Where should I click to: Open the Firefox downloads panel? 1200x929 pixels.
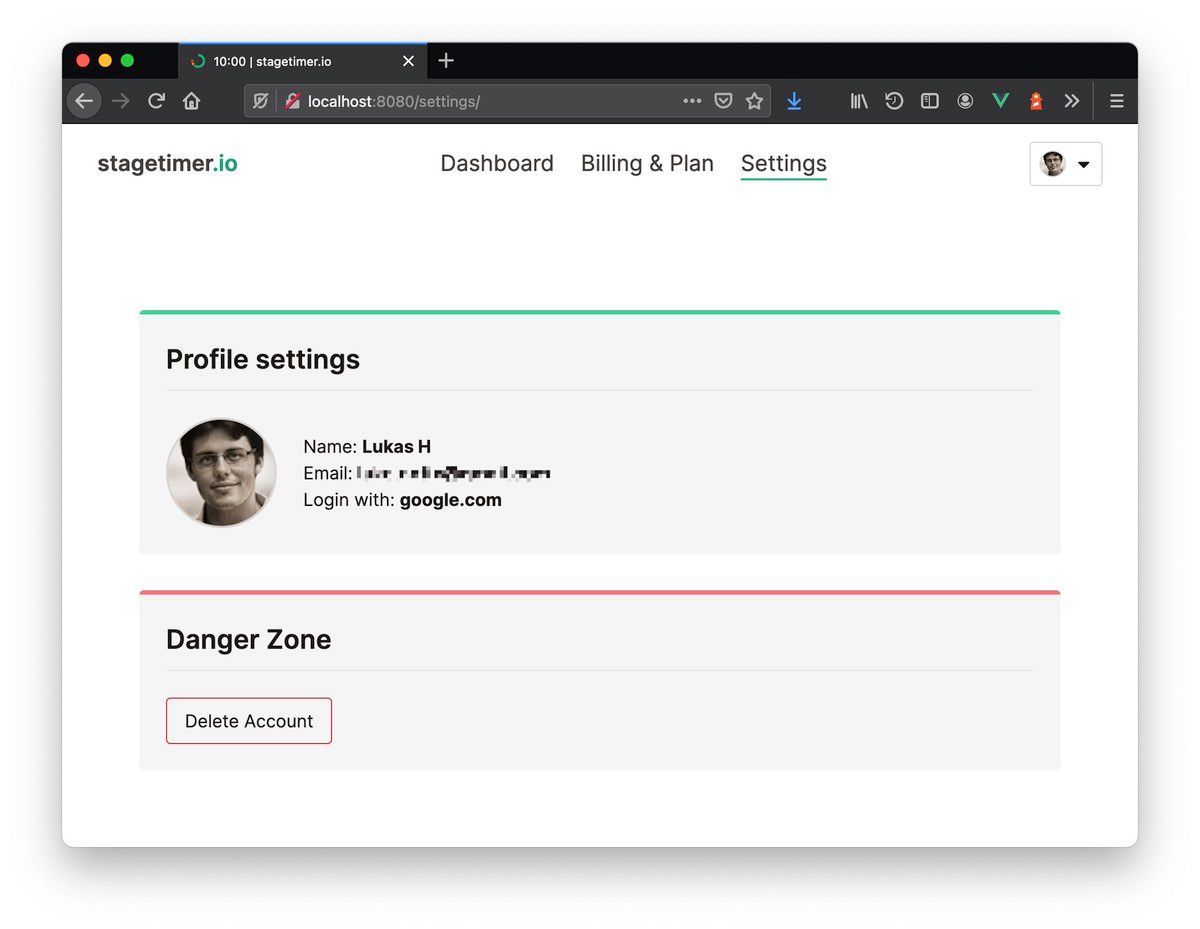click(794, 101)
